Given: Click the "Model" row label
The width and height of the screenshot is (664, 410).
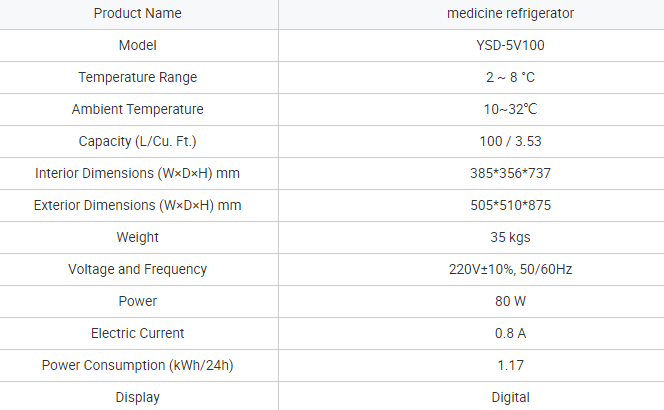Looking at the screenshot, I should [138, 45].
